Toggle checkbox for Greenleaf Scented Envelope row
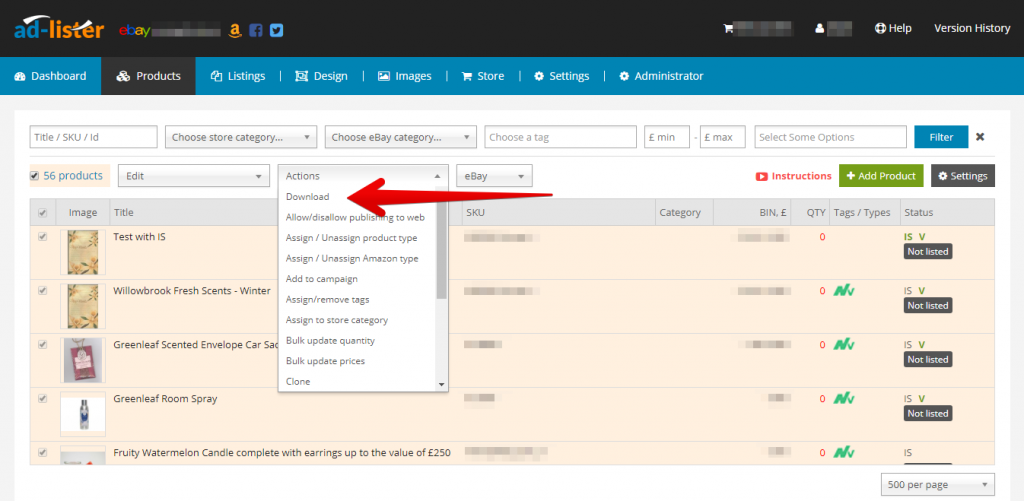Screen dimensions: 1024x501 click(42, 345)
